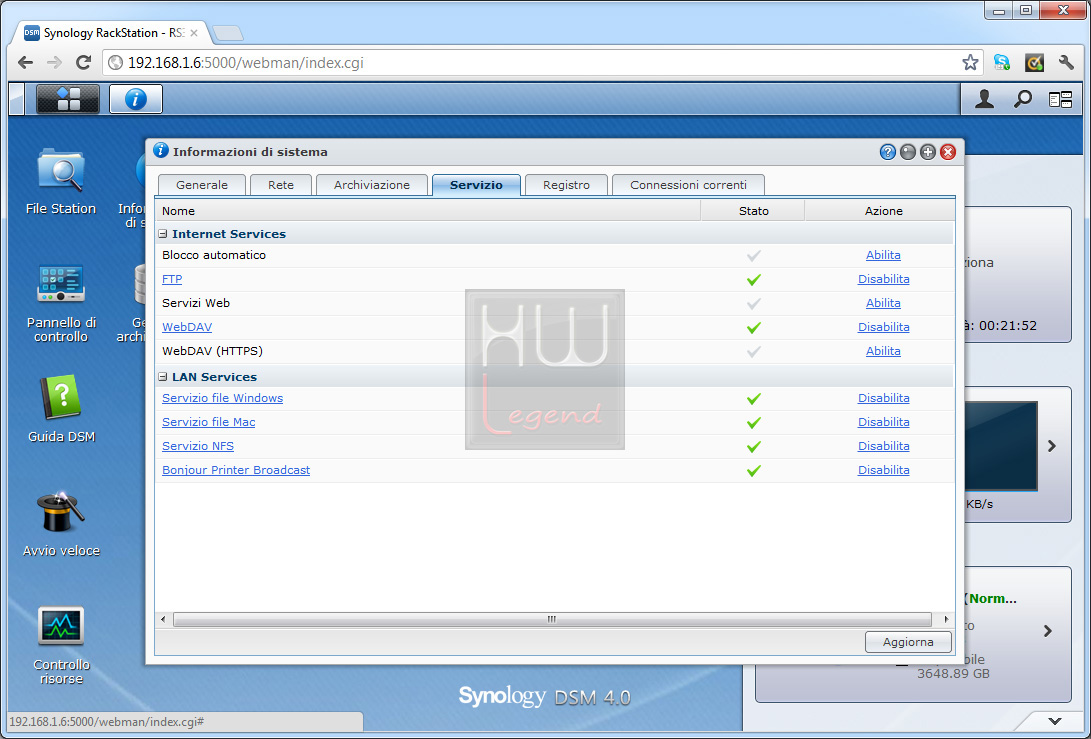Click the system info taskbar button
This screenshot has height=739, width=1091.
click(x=136, y=99)
